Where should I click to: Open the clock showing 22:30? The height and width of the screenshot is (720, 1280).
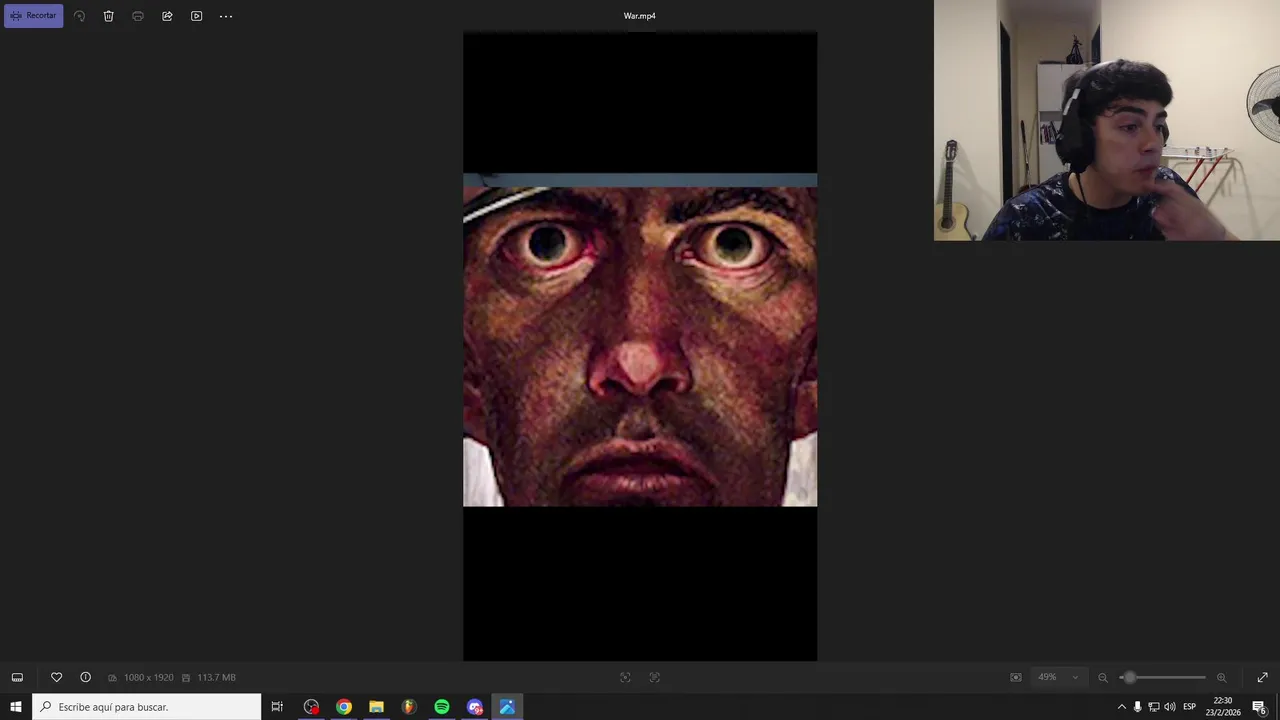click(1223, 707)
